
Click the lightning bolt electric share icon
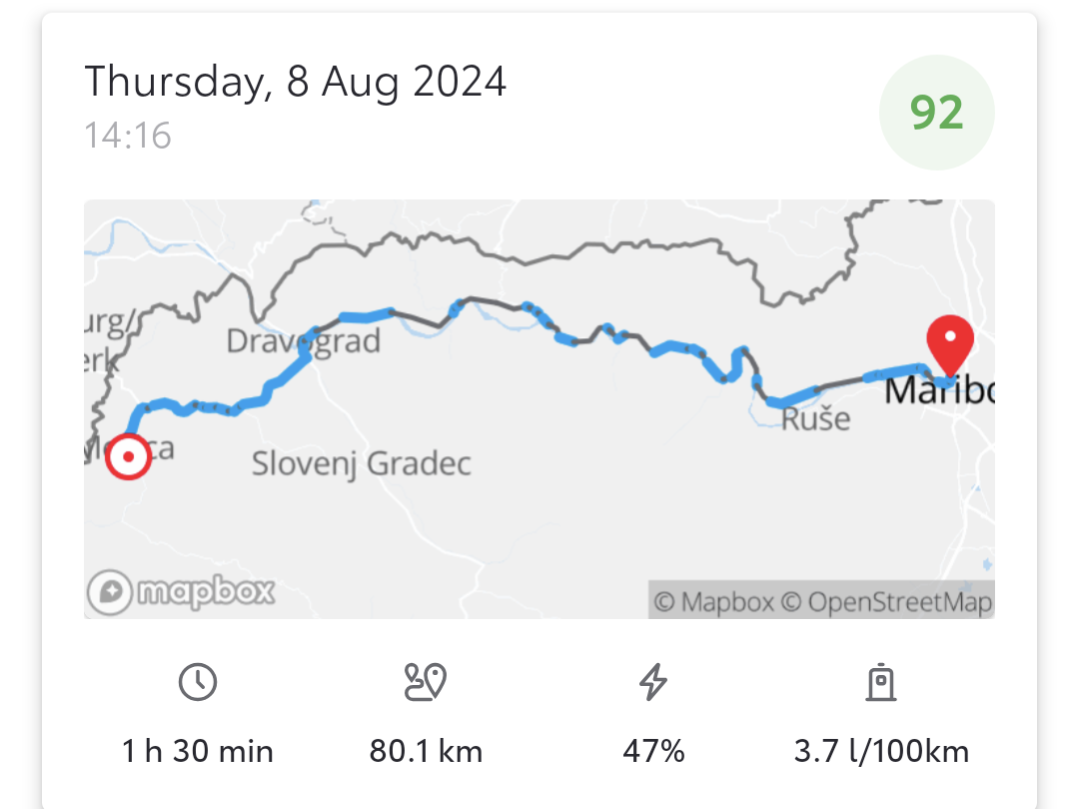(653, 682)
